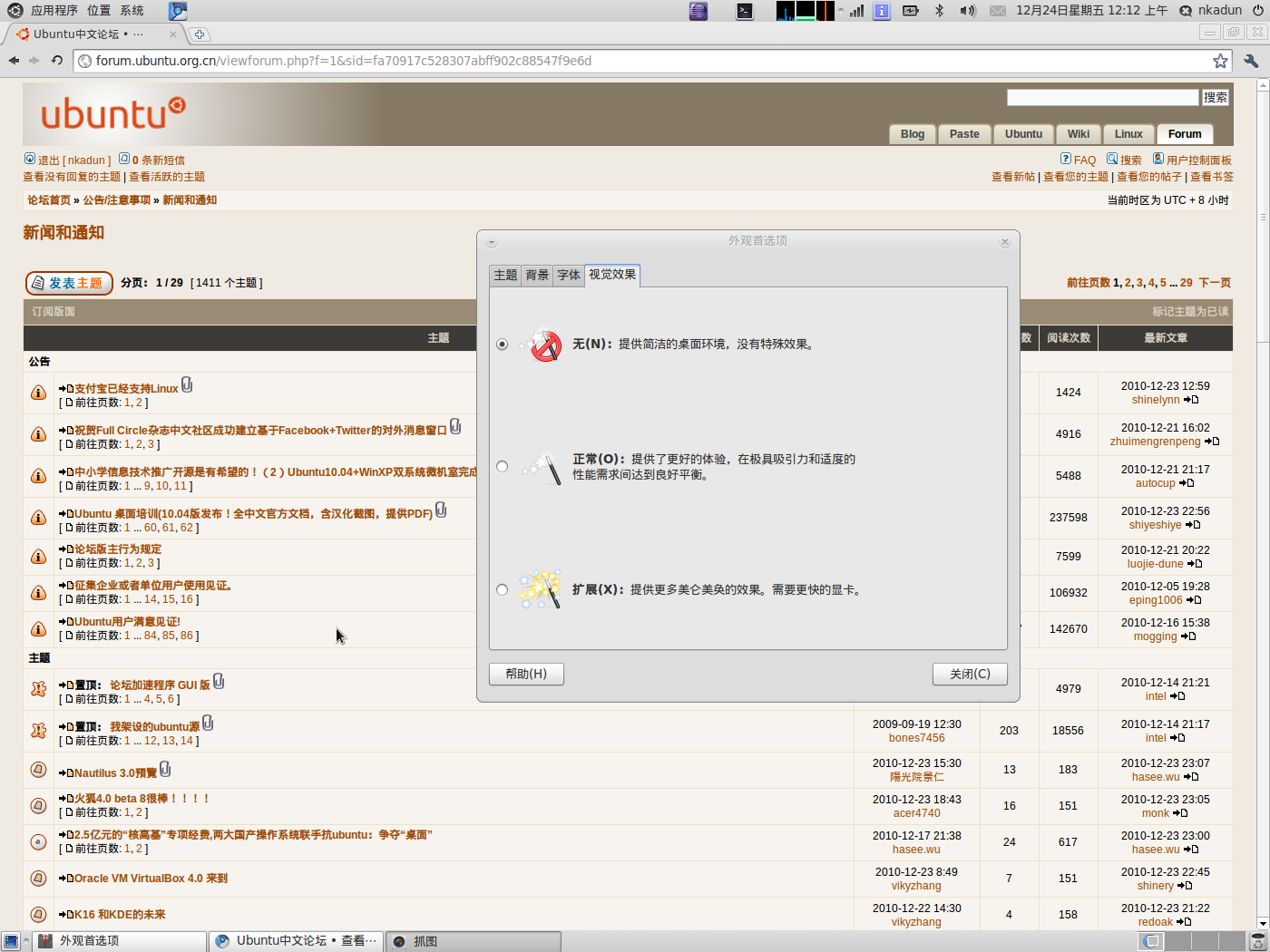Click the network signal strength icon
Viewport: 1270px width, 952px height.
click(x=856, y=11)
